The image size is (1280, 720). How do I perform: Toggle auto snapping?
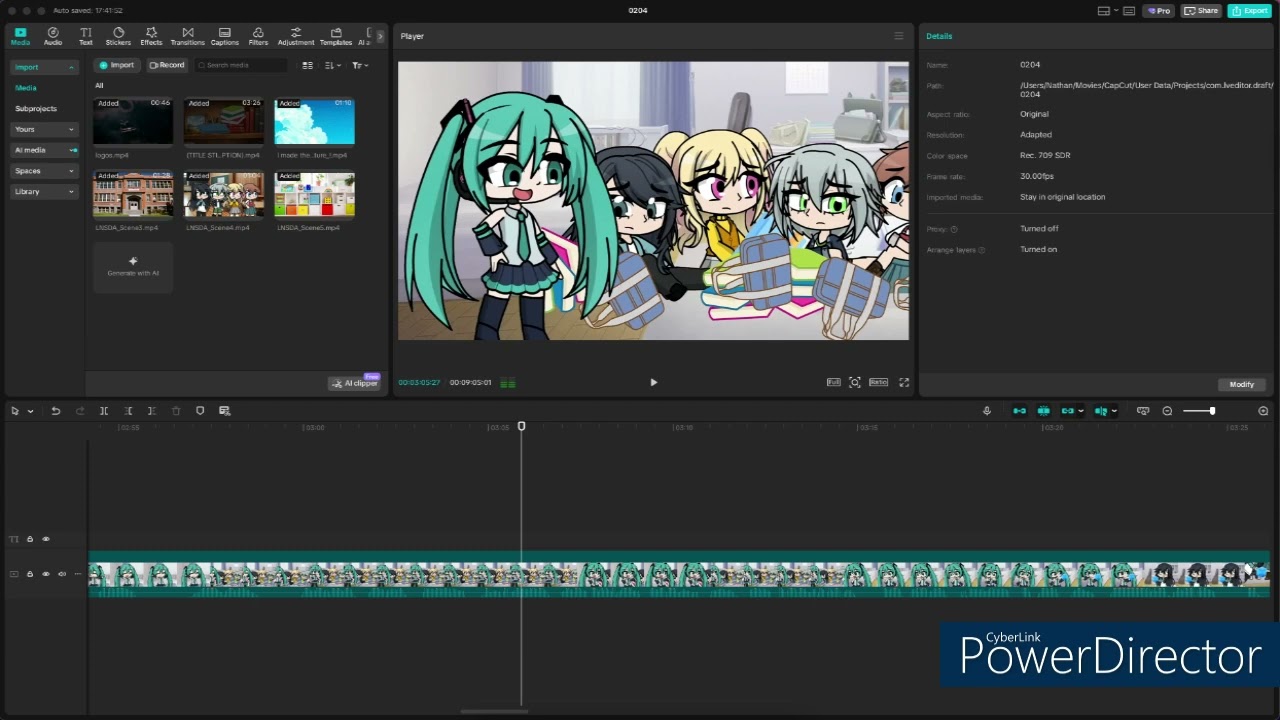pyautogui.click(x=1043, y=411)
